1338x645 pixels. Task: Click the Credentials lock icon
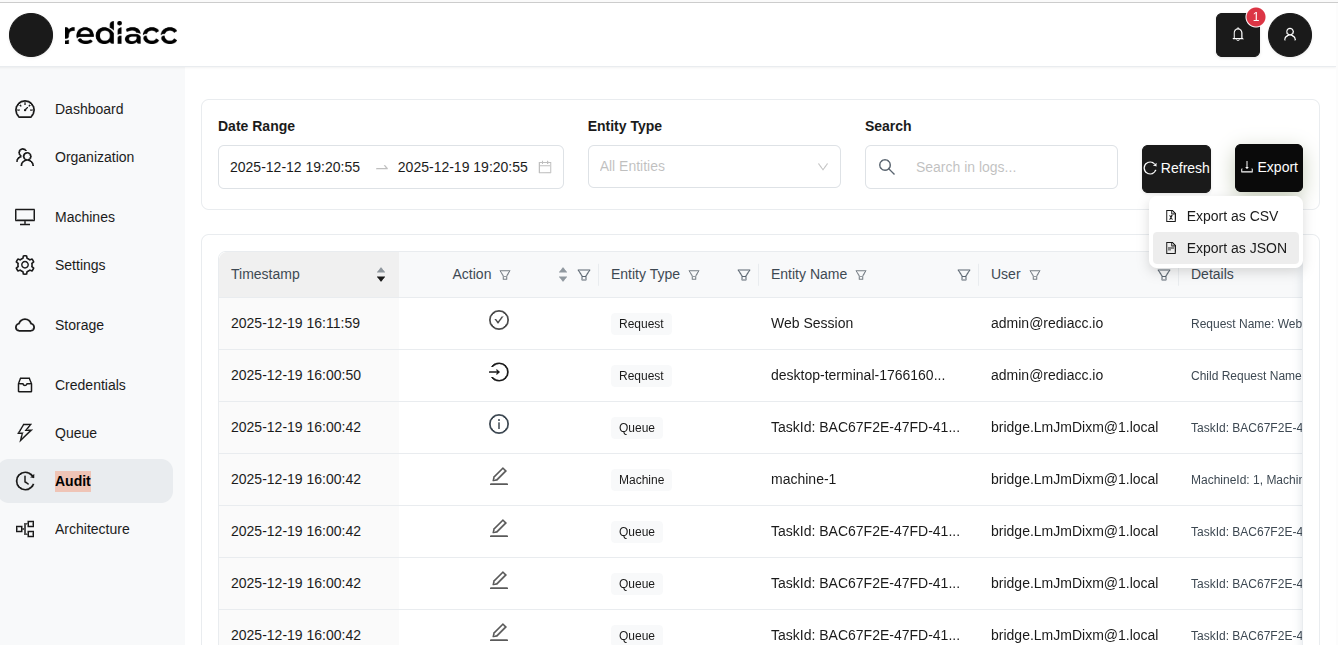click(25, 384)
